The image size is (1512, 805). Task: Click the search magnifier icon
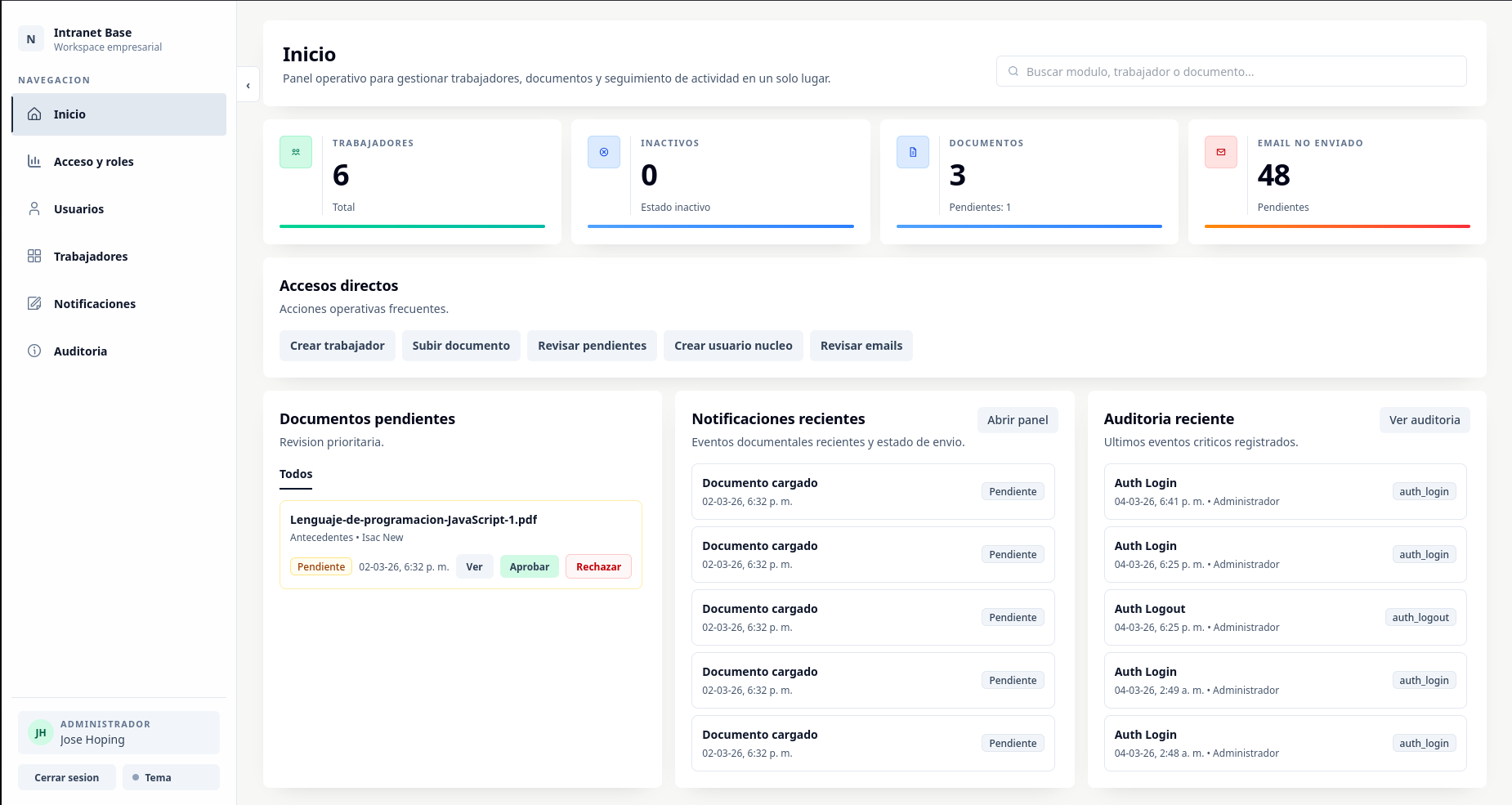pos(1013,72)
